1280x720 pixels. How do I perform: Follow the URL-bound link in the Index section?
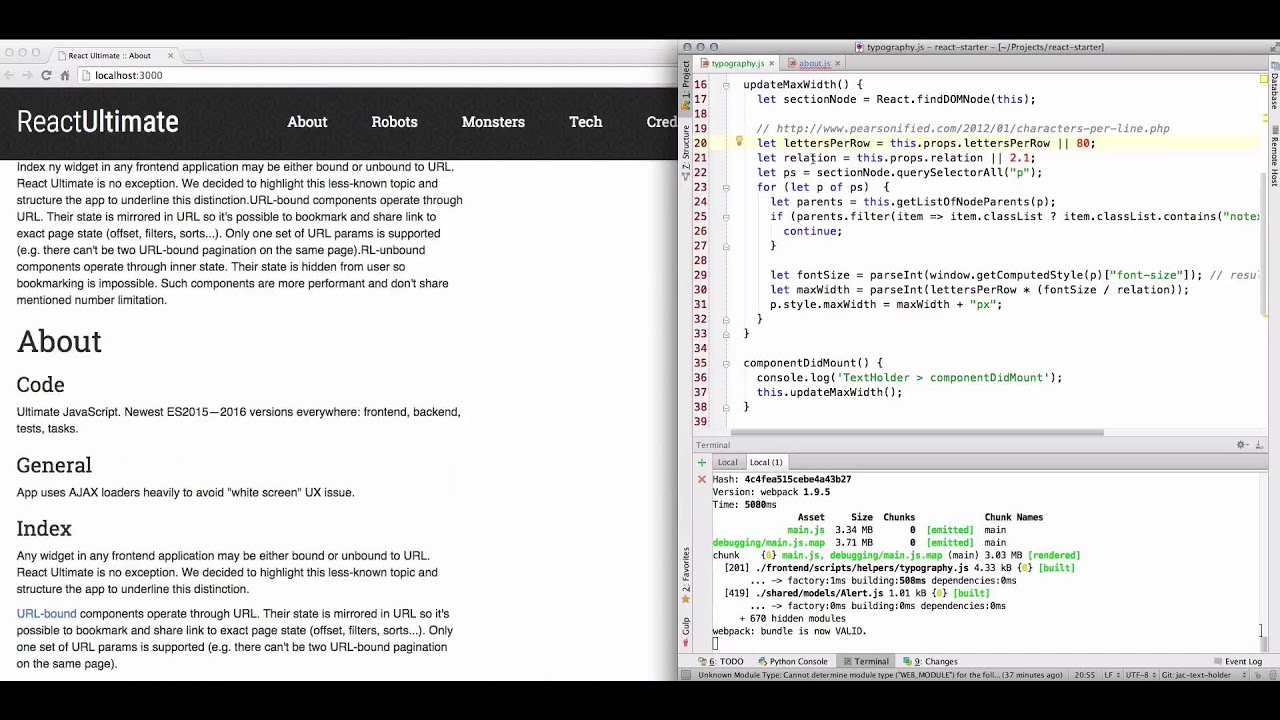[x=46, y=614]
